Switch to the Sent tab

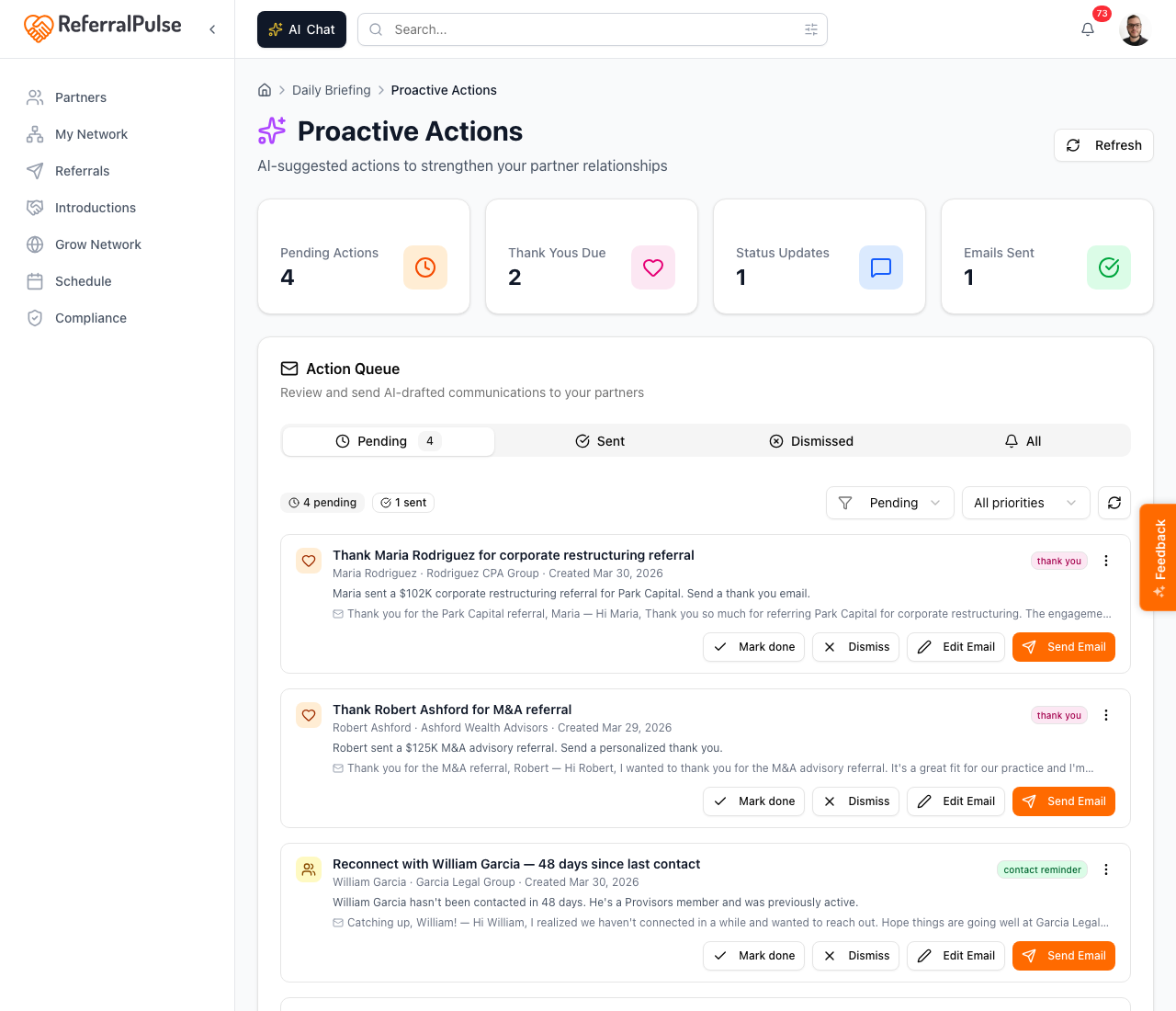click(600, 441)
